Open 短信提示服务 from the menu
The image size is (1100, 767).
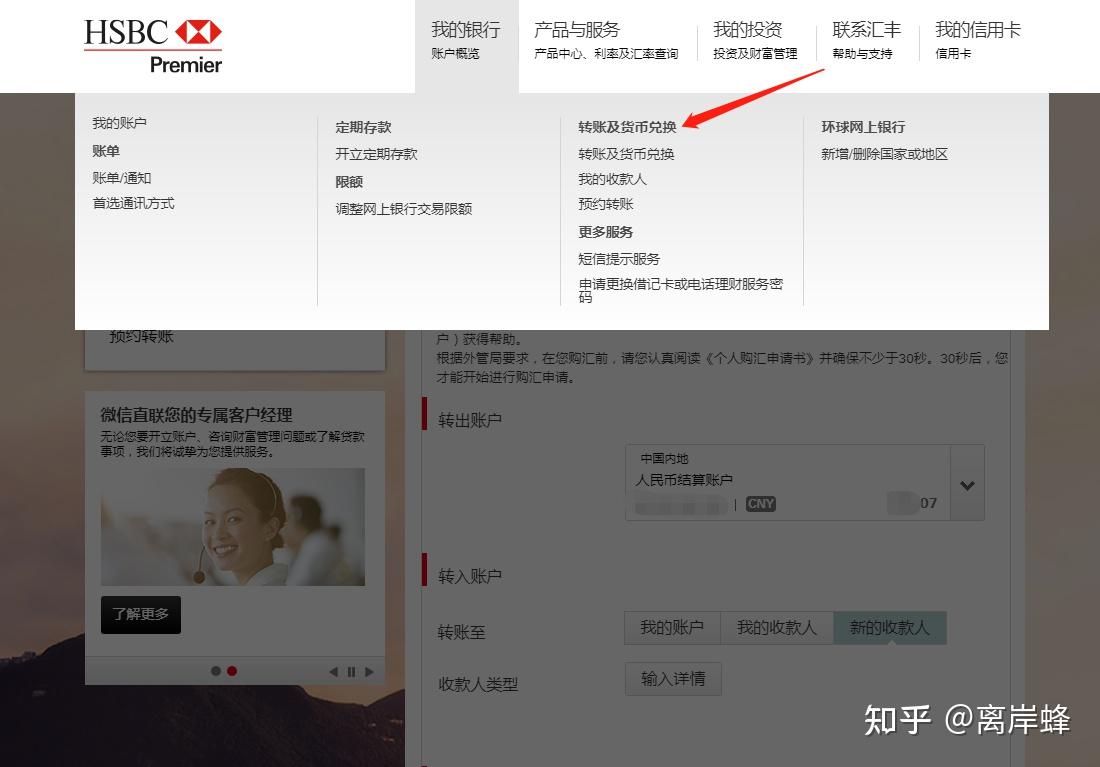click(x=620, y=259)
